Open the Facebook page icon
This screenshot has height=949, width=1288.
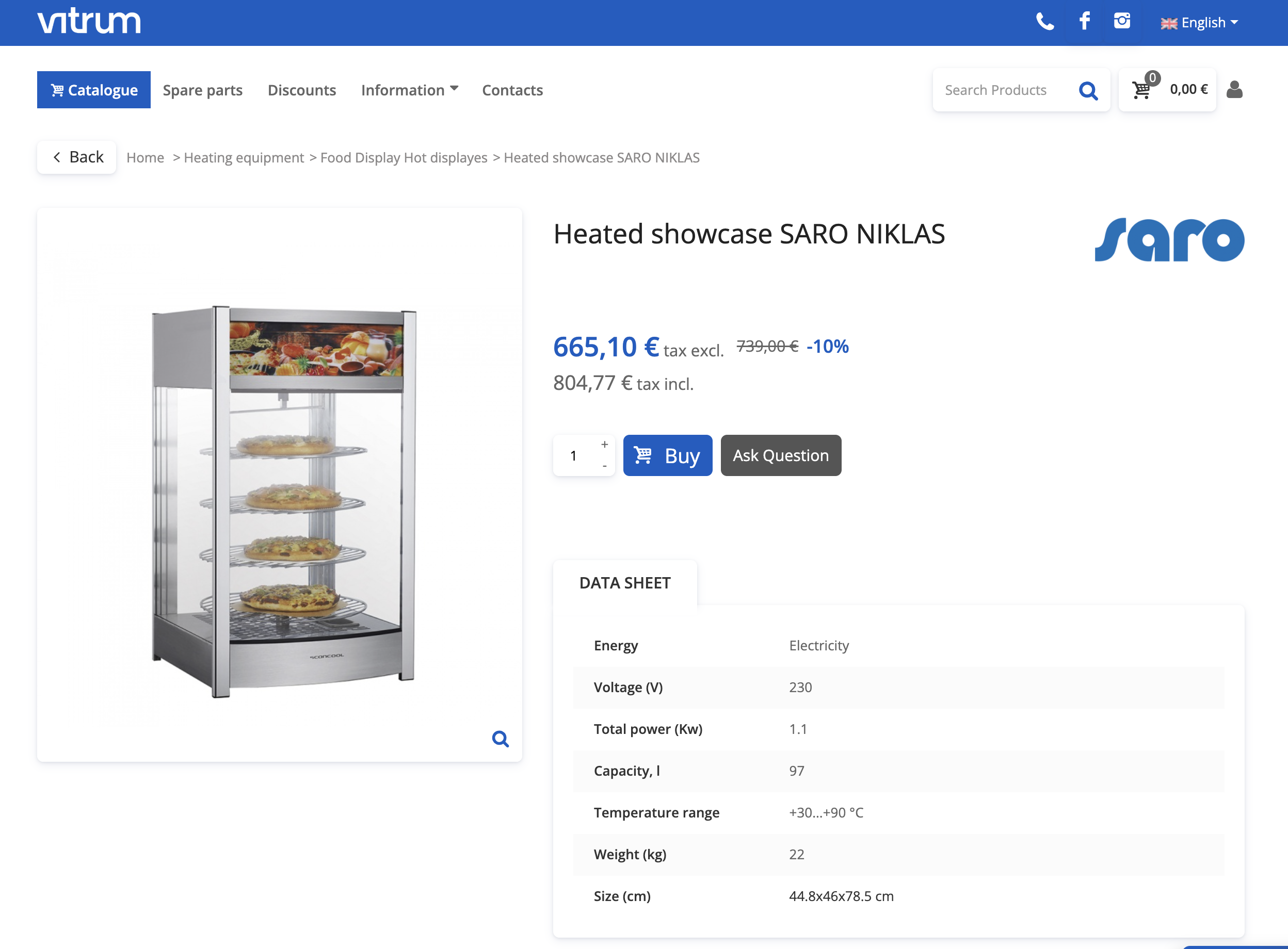pyautogui.click(x=1085, y=21)
